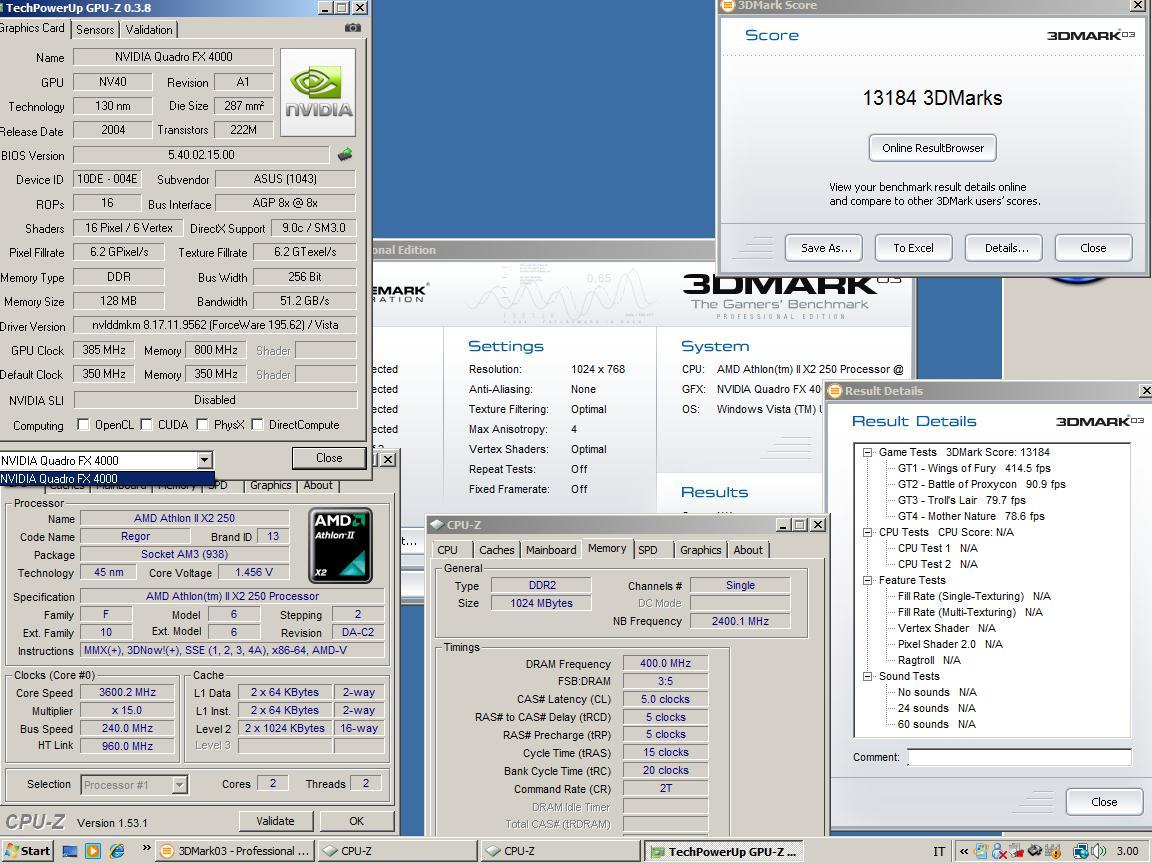Switch to second CPU-Z taskbar button
The width and height of the screenshot is (1152, 864).
click(561, 851)
